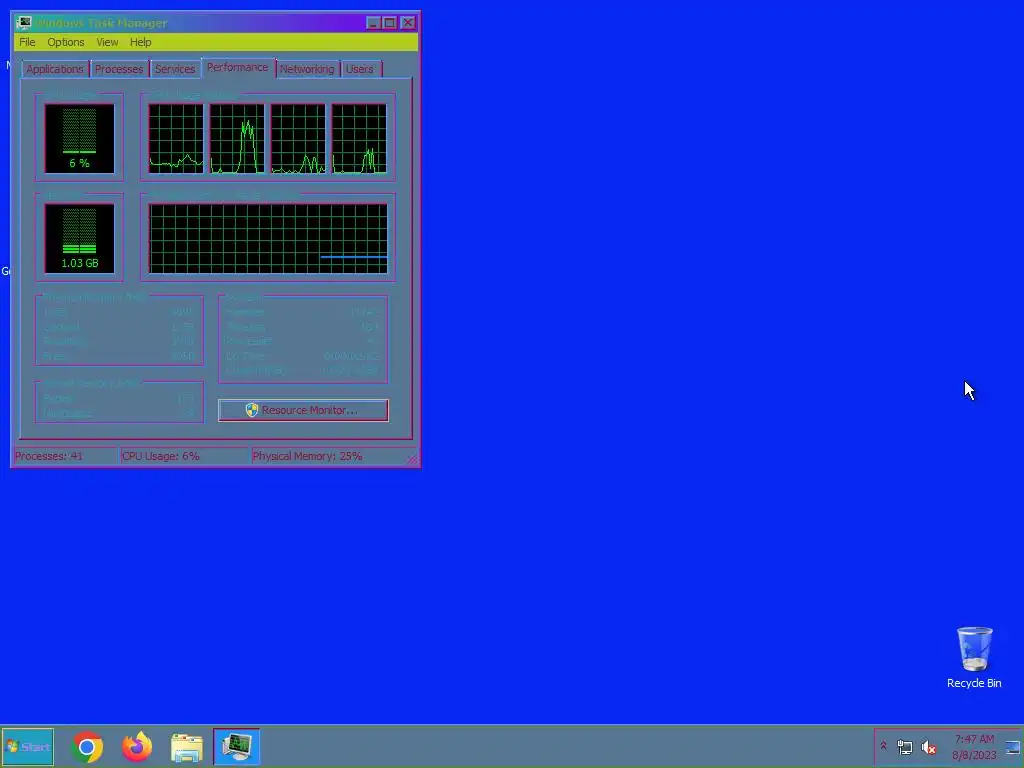Open the Help menu

point(140,42)
